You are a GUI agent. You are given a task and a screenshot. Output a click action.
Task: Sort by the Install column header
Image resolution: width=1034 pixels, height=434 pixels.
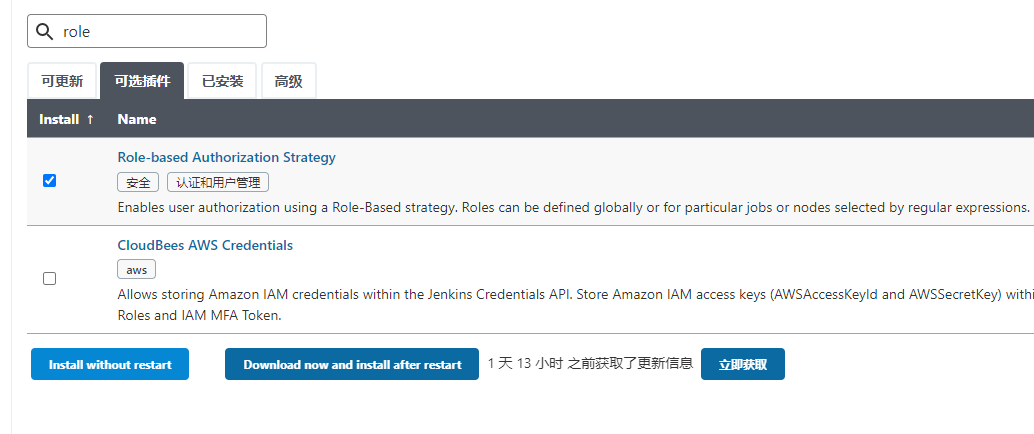point(67,119)
